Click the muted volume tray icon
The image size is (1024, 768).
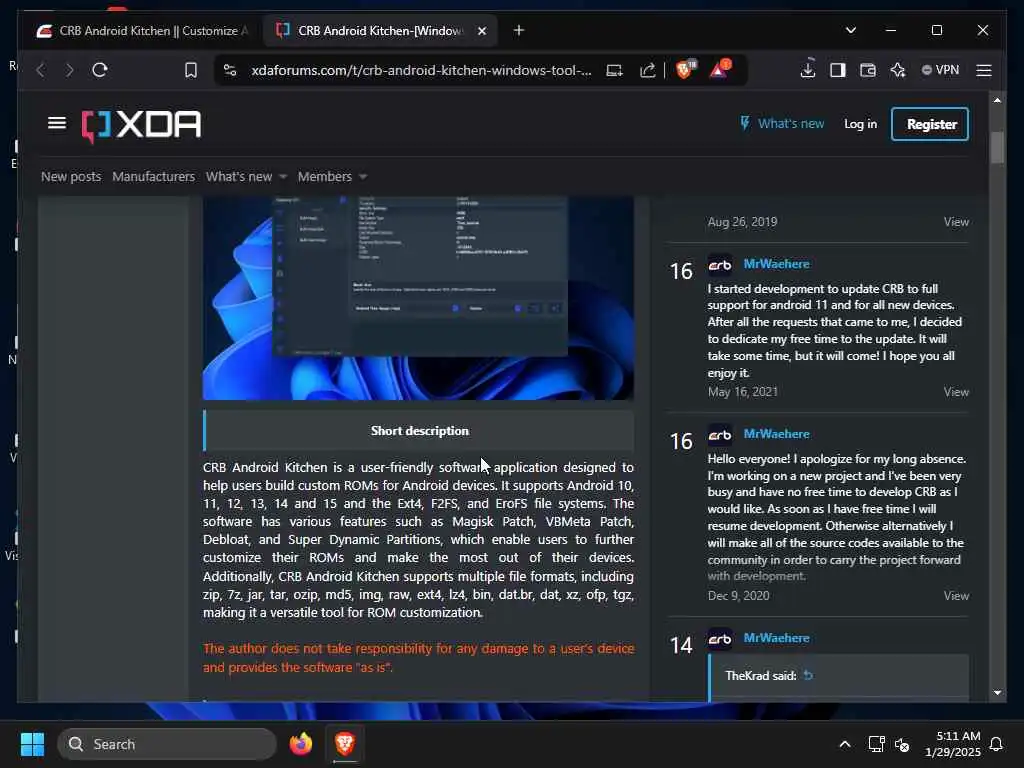click(x=903, y=744)
